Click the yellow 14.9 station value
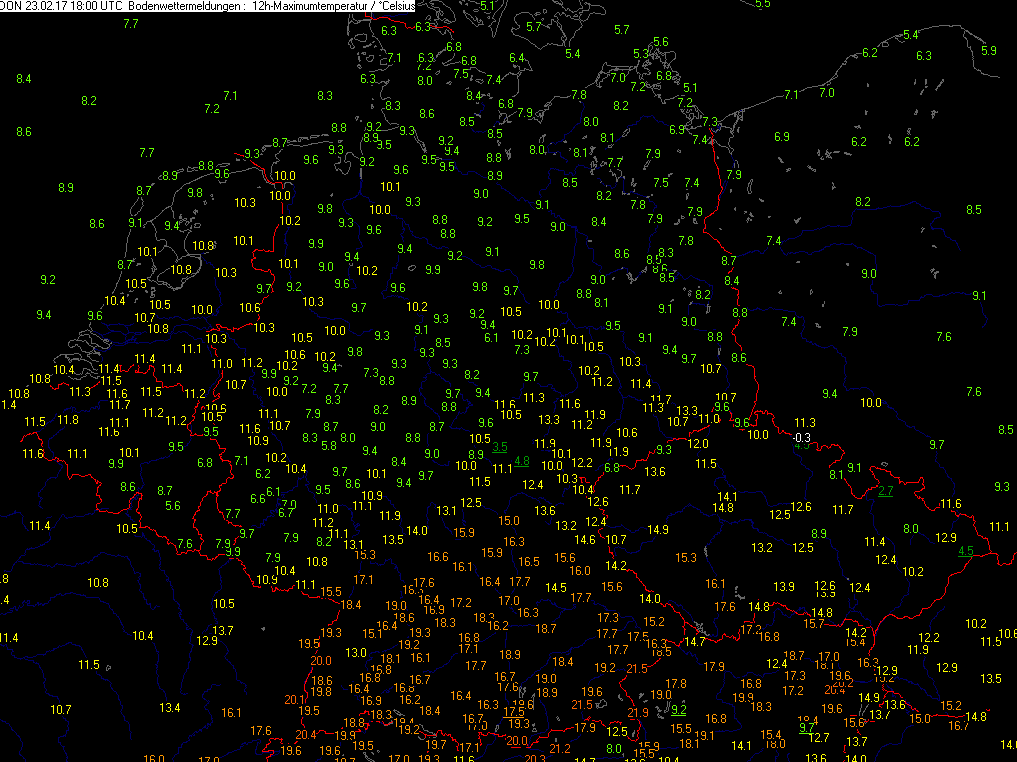This screenshot has width=1017, height=762. coord(657,529)
